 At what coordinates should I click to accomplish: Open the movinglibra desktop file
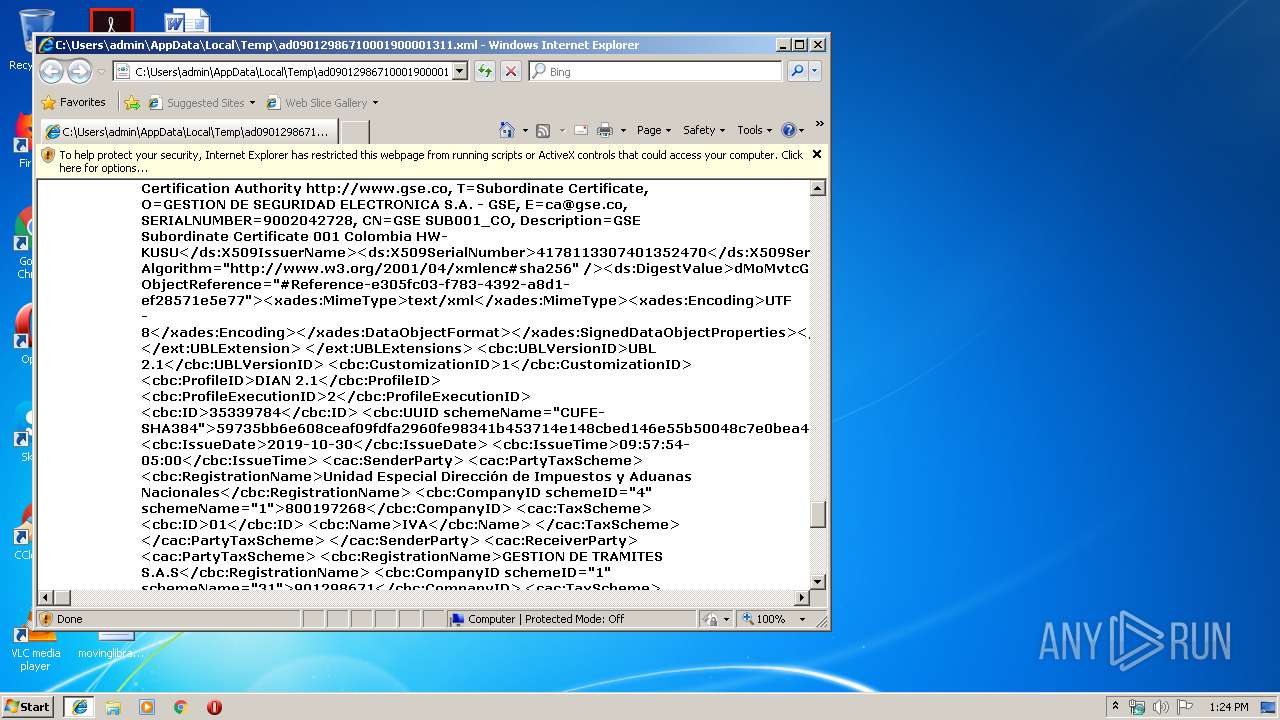[111, 647]
